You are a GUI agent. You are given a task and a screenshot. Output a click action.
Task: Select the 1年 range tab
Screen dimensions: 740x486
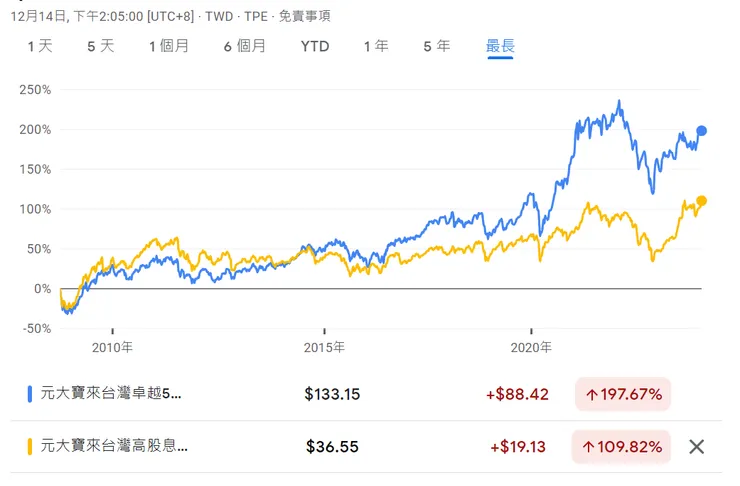(376, 46)
